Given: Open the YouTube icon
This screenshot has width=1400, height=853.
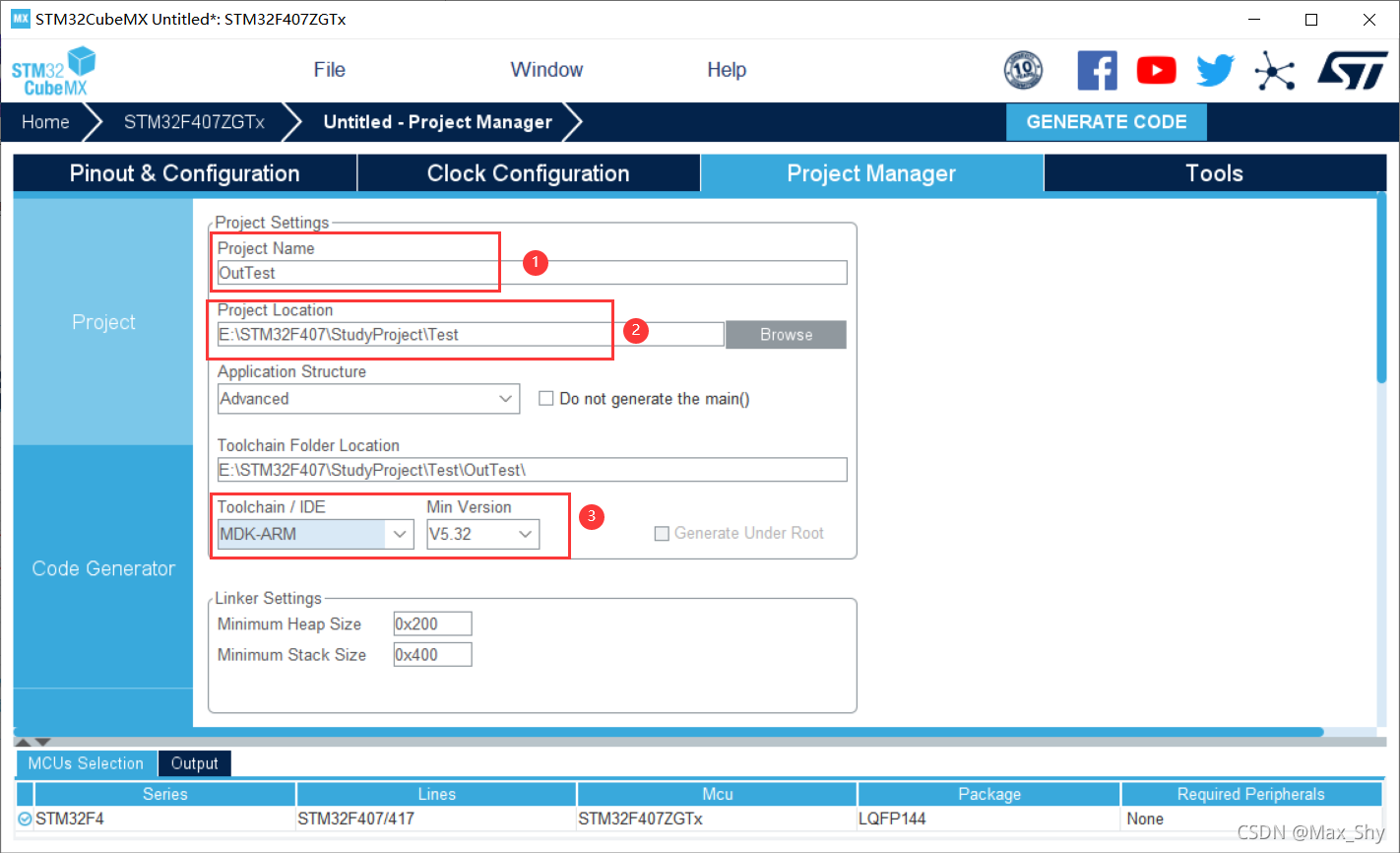Looking at the screenshot, I should pos(1156,70).
